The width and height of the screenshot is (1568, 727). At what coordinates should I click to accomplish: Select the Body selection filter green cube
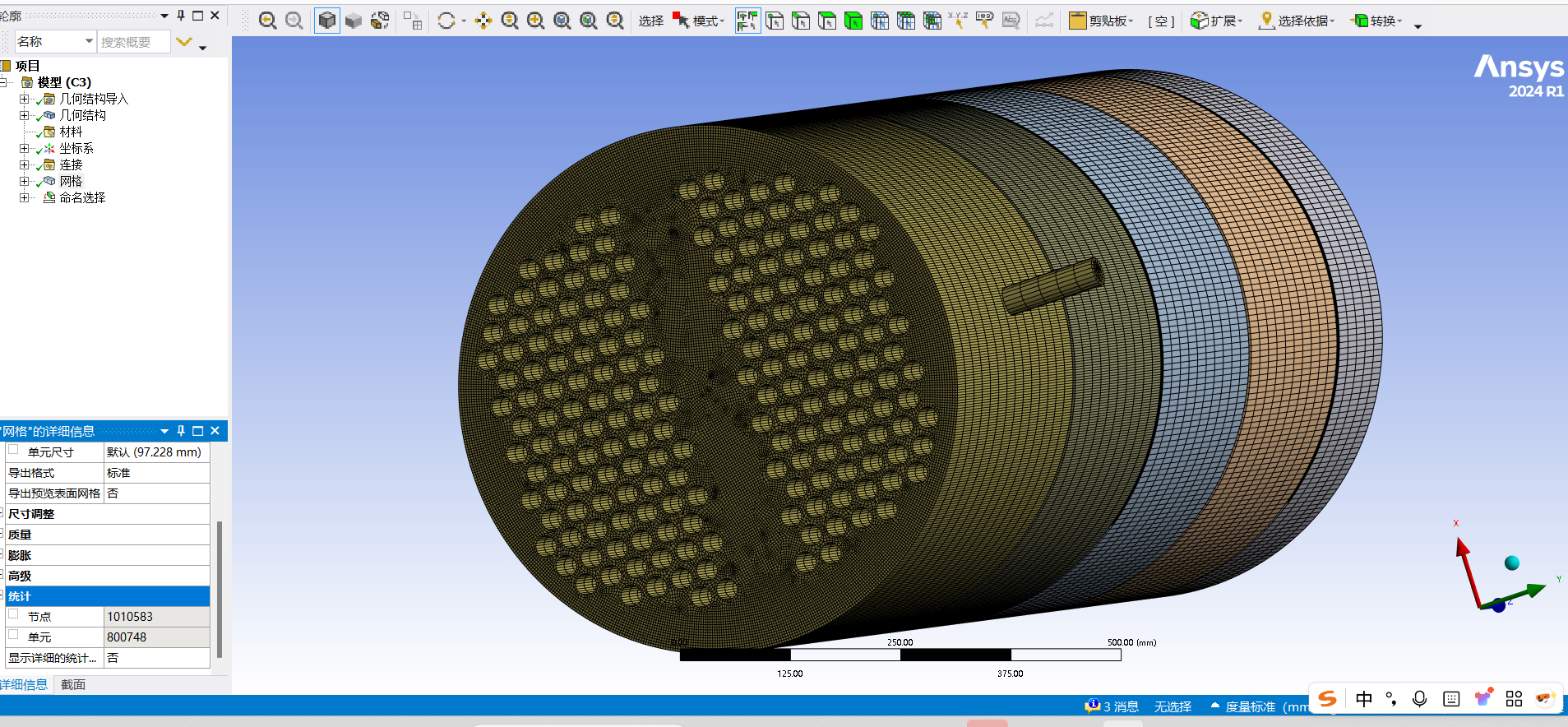pyautogui.click(x=853, y=21)
